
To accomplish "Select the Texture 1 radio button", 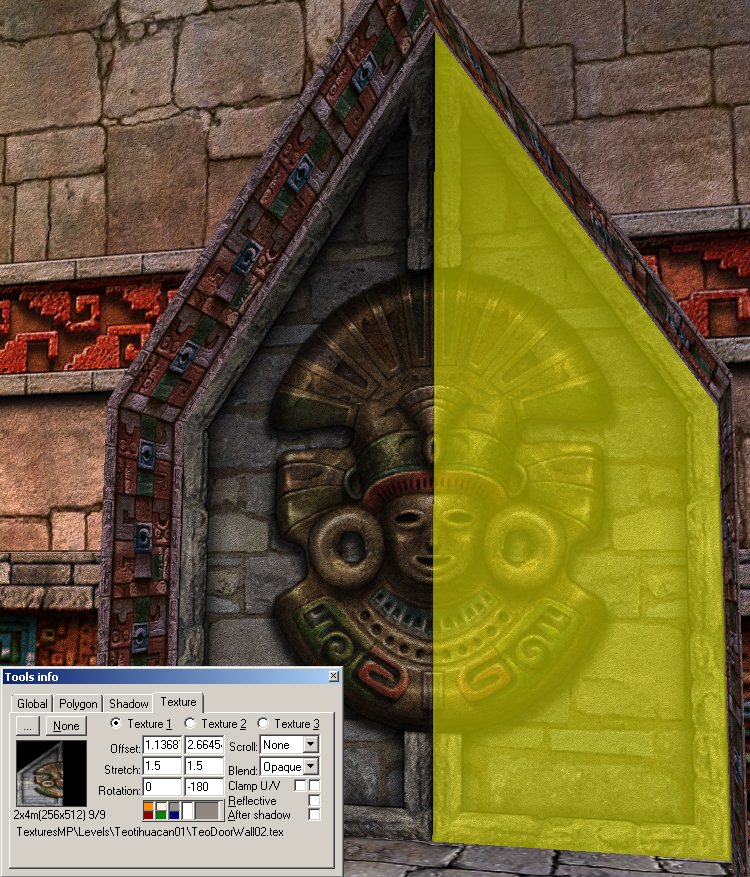I will tap(116, 723).
